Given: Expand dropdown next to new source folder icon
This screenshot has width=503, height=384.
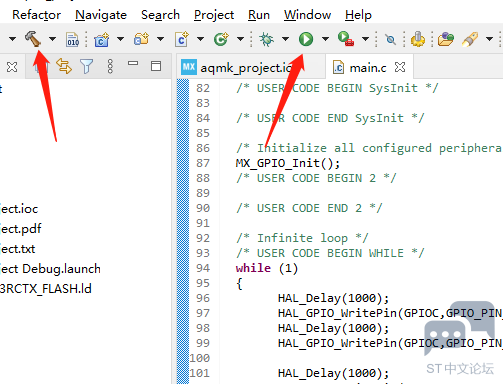Looking at the screenshot, I should point(160,39).
